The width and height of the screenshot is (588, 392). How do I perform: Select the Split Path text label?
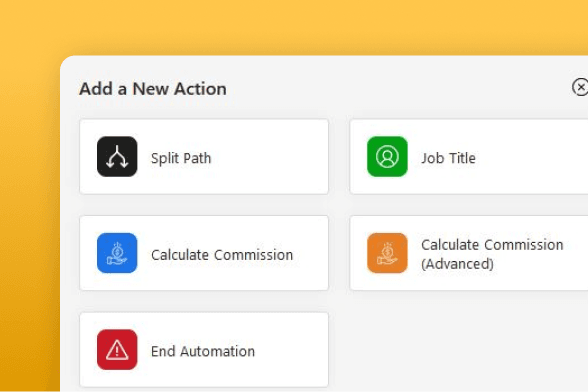pyautogui.click(x=181, y=158)
